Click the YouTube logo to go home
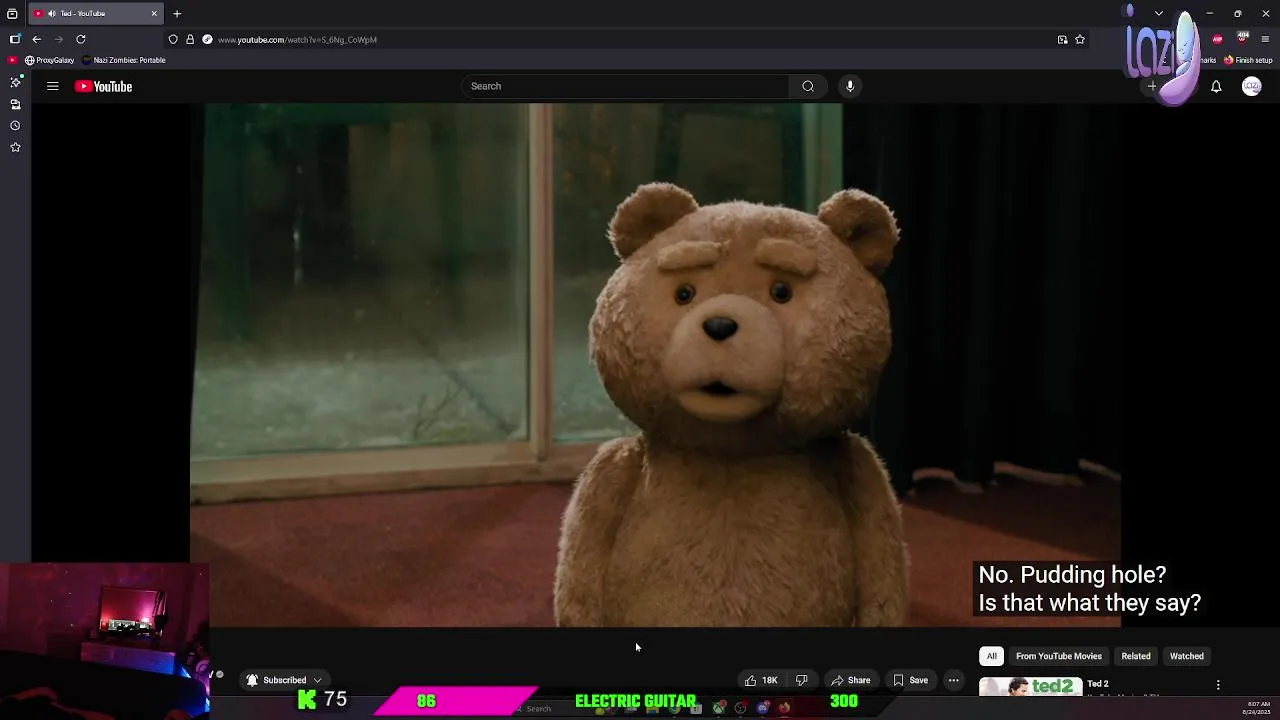 103,86
